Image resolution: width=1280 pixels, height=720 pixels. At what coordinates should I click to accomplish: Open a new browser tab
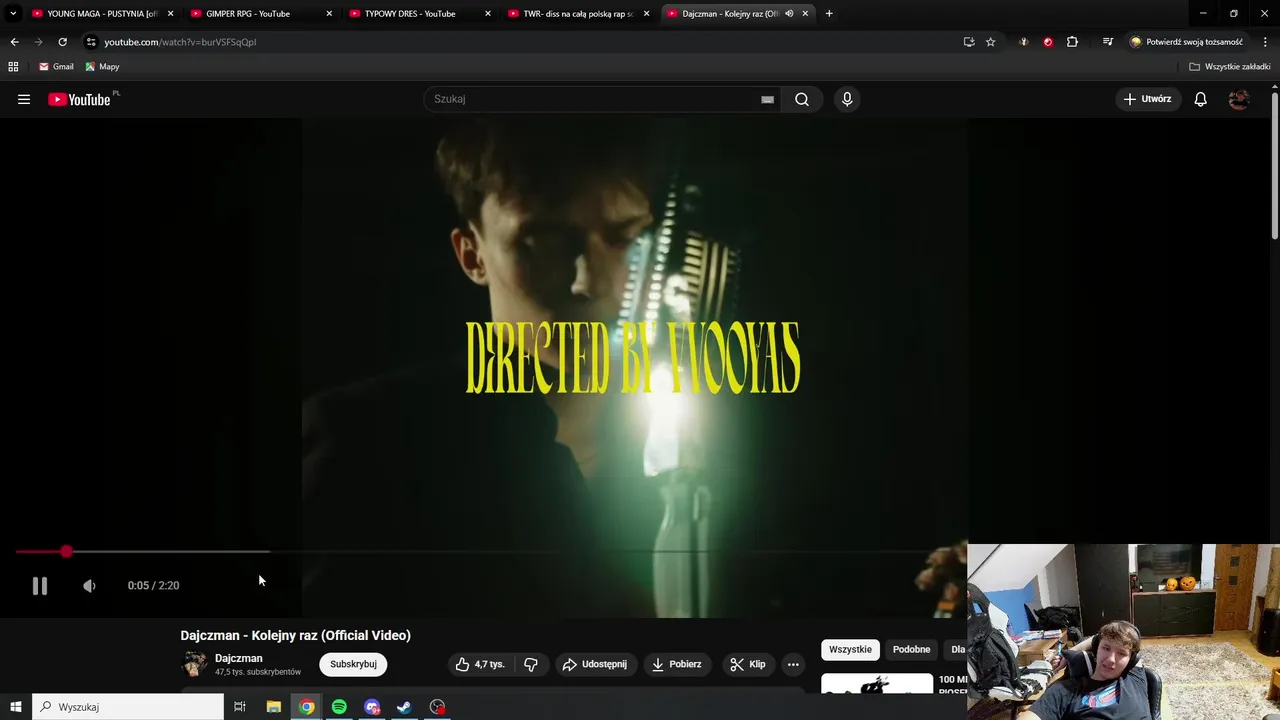coord(829,14)
